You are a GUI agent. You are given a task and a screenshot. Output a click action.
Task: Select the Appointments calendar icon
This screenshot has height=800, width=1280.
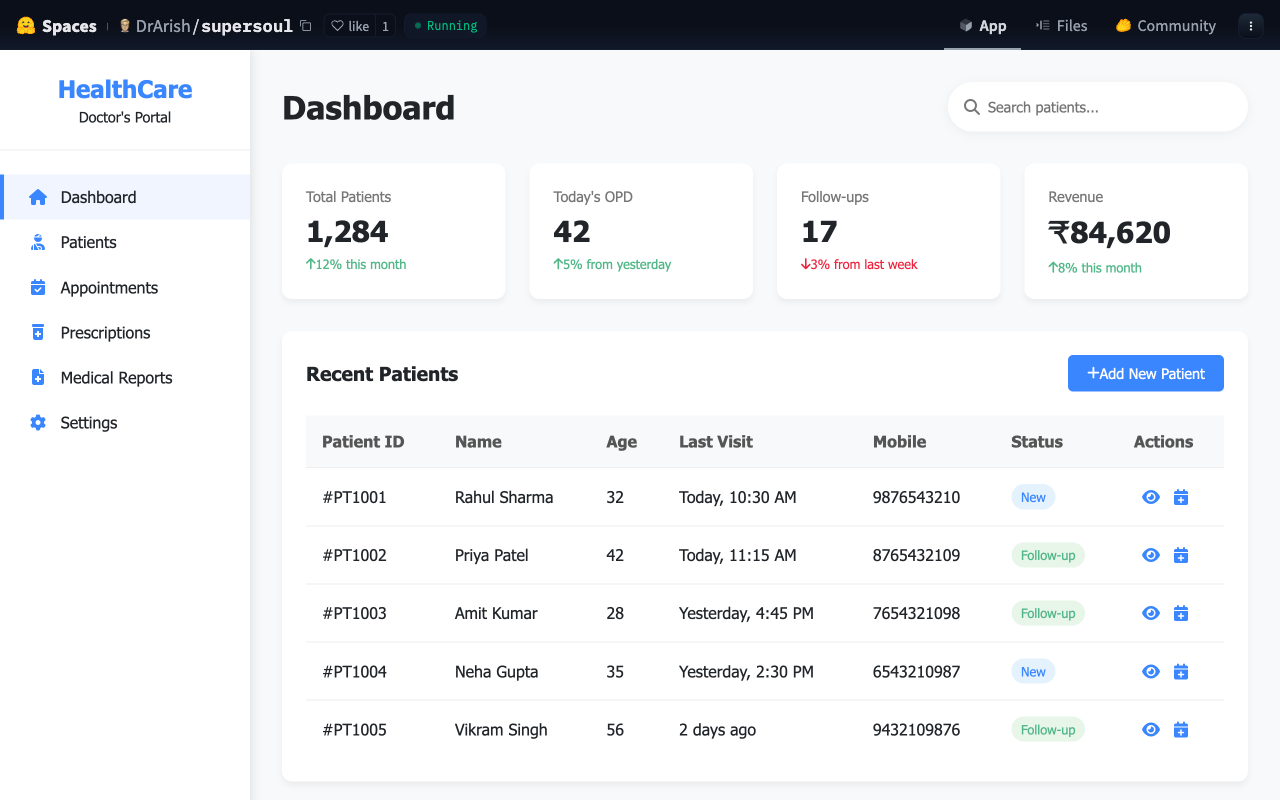point(38,288)
